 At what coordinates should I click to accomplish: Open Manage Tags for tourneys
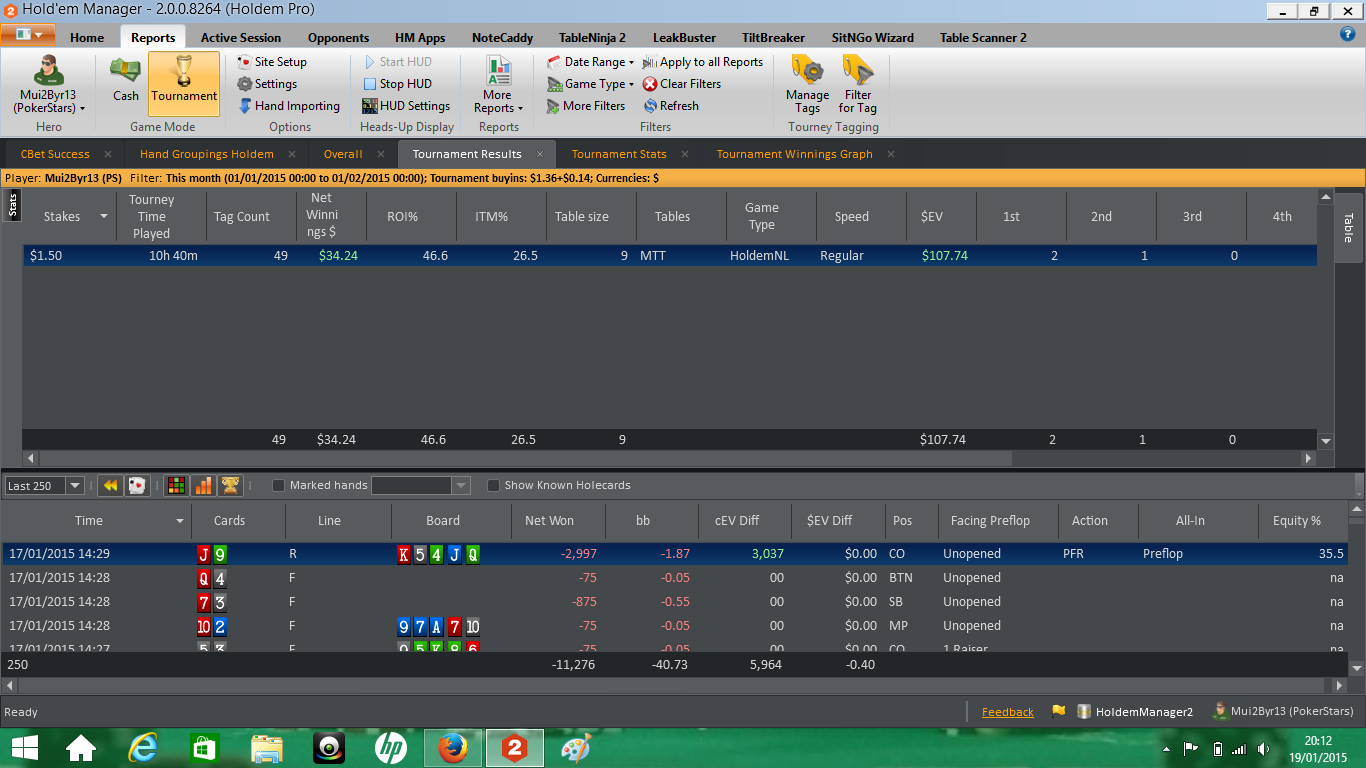tap(807, 84)
